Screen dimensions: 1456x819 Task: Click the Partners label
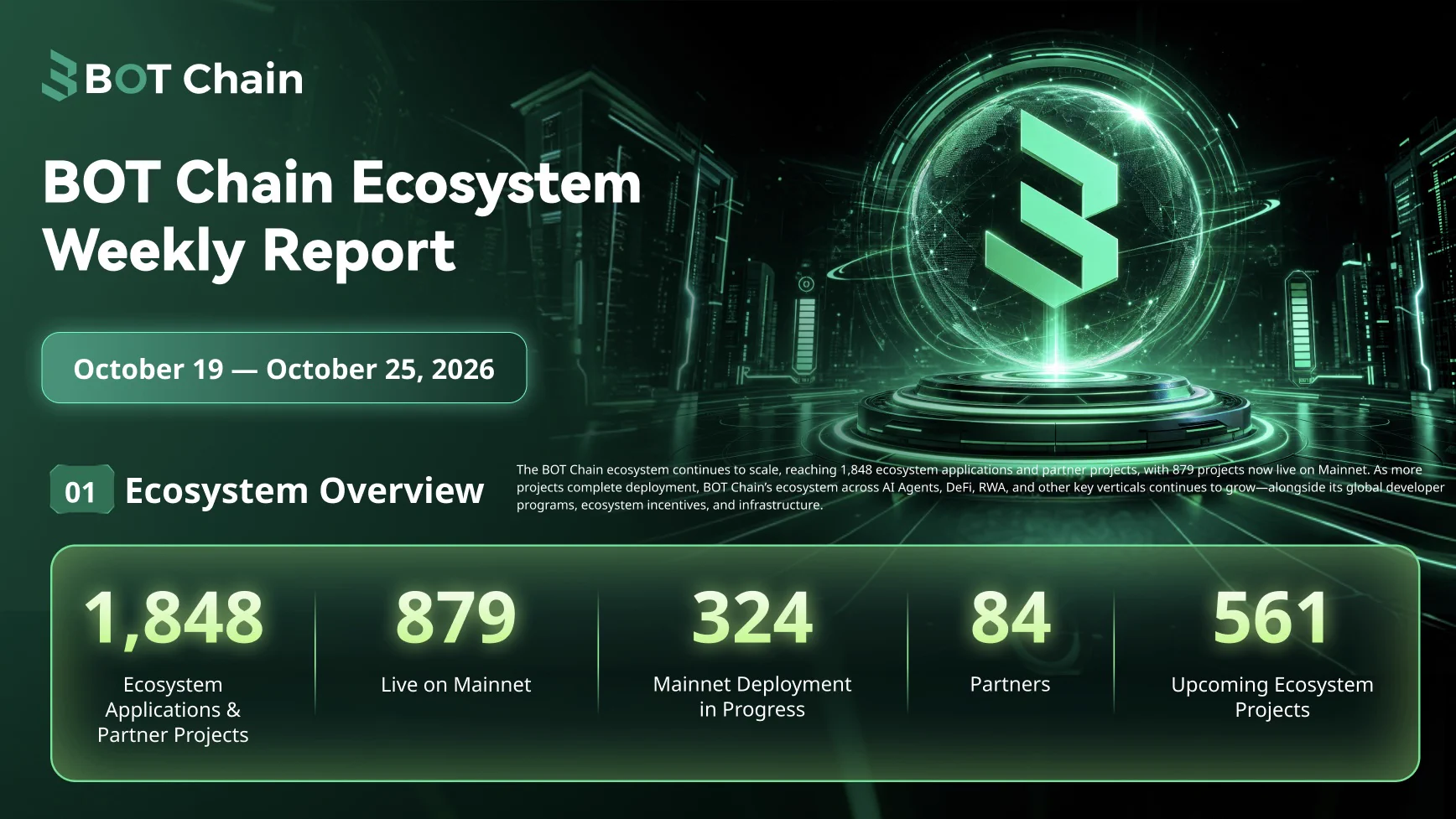pyautogui.click(x=1010, y=685)
